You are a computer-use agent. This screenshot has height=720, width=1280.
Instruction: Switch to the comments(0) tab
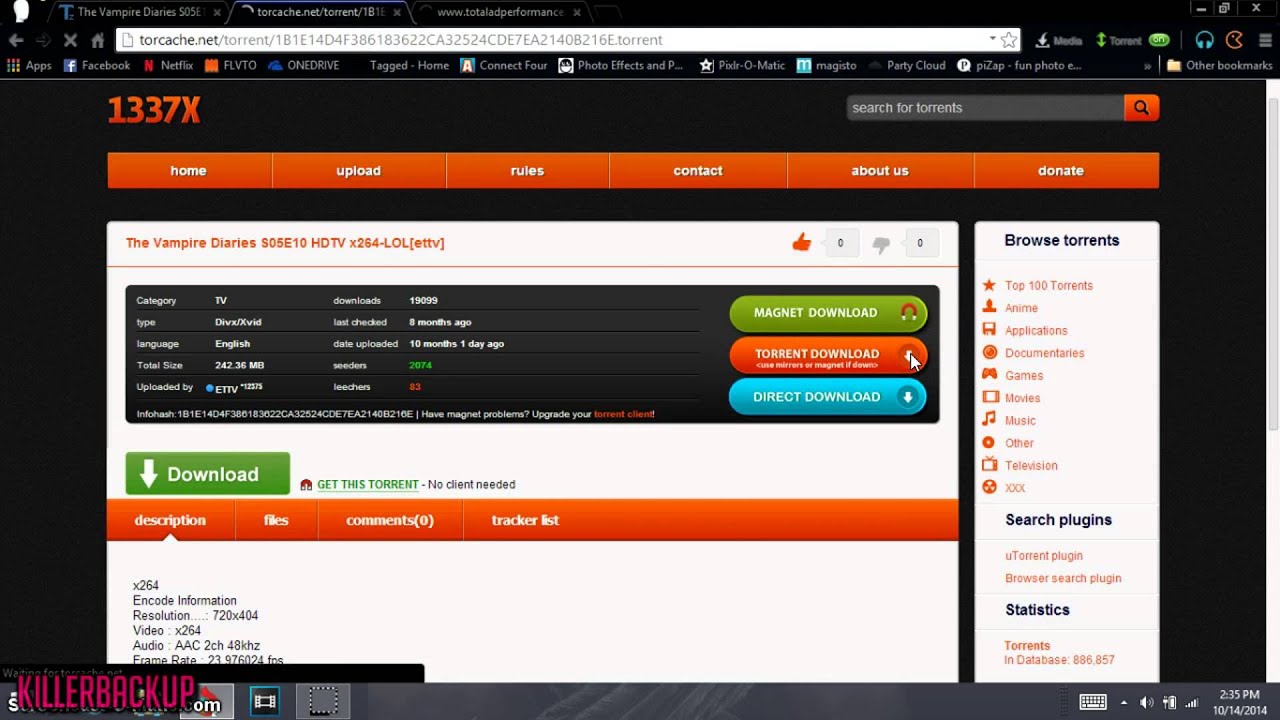tap(390, 520)
